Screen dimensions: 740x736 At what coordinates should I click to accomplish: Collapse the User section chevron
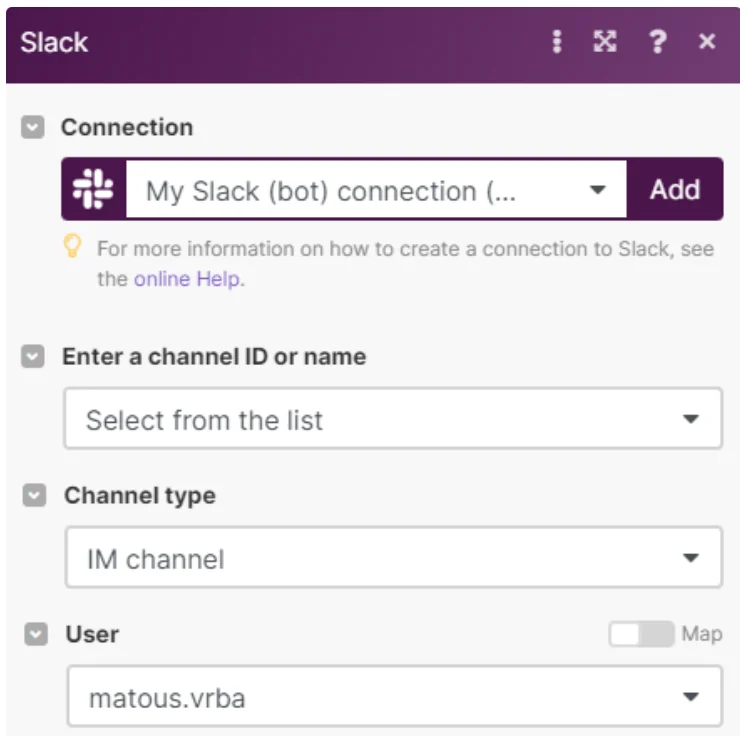[x=36, y=634]
